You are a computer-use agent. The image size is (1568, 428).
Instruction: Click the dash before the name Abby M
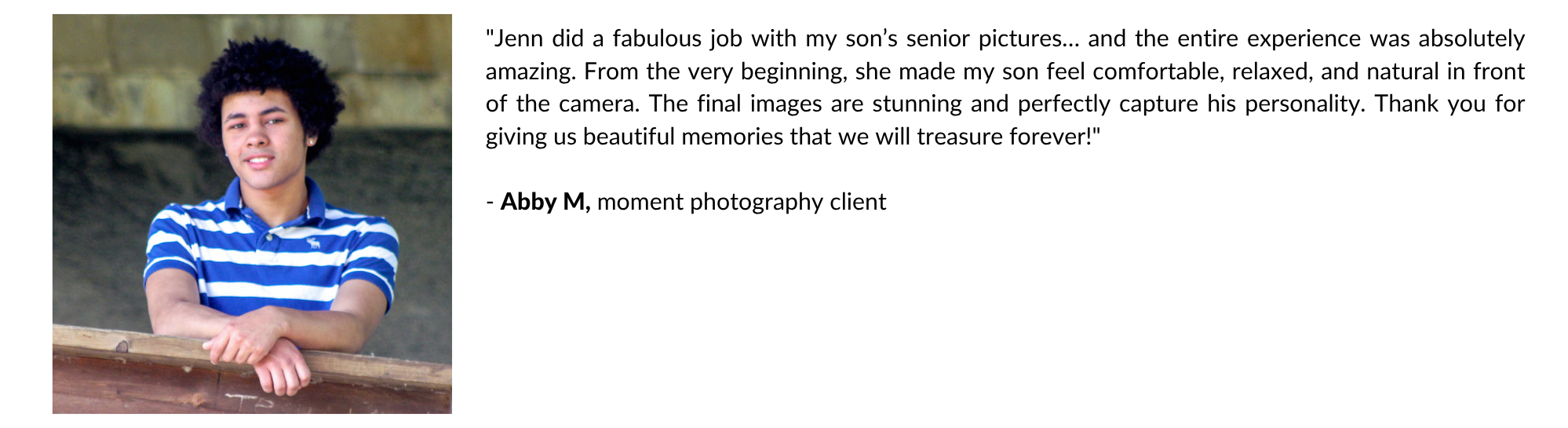click(x=490, y=203)
